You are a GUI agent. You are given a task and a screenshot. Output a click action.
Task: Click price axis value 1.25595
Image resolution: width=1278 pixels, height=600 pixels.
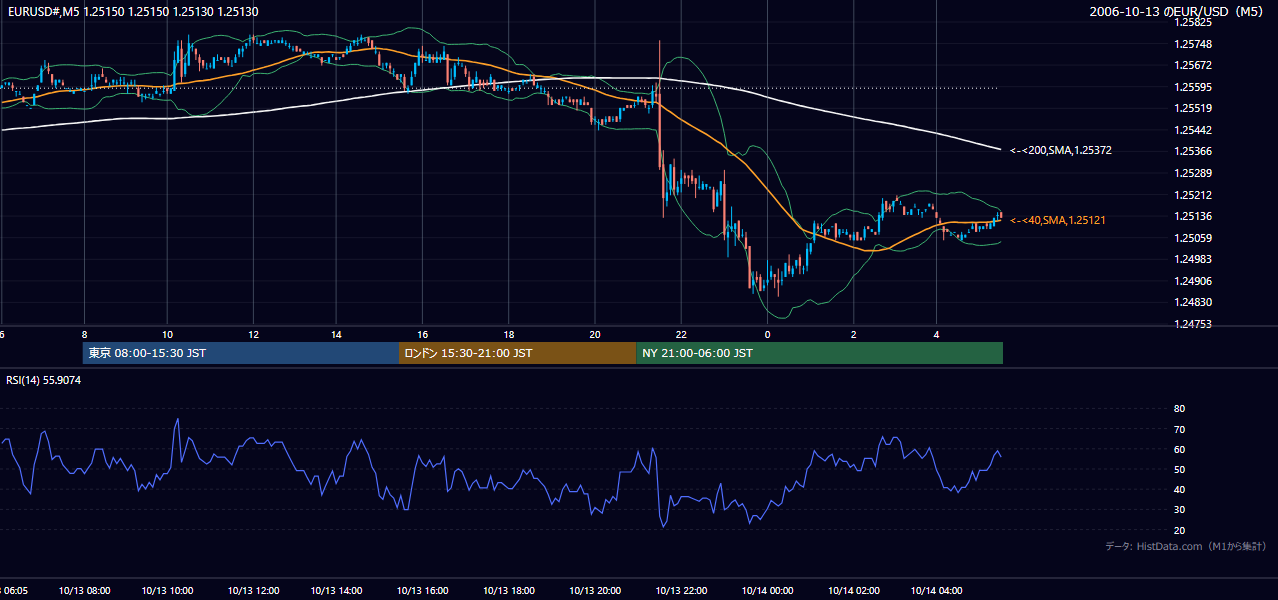[x=1191, y=87]
